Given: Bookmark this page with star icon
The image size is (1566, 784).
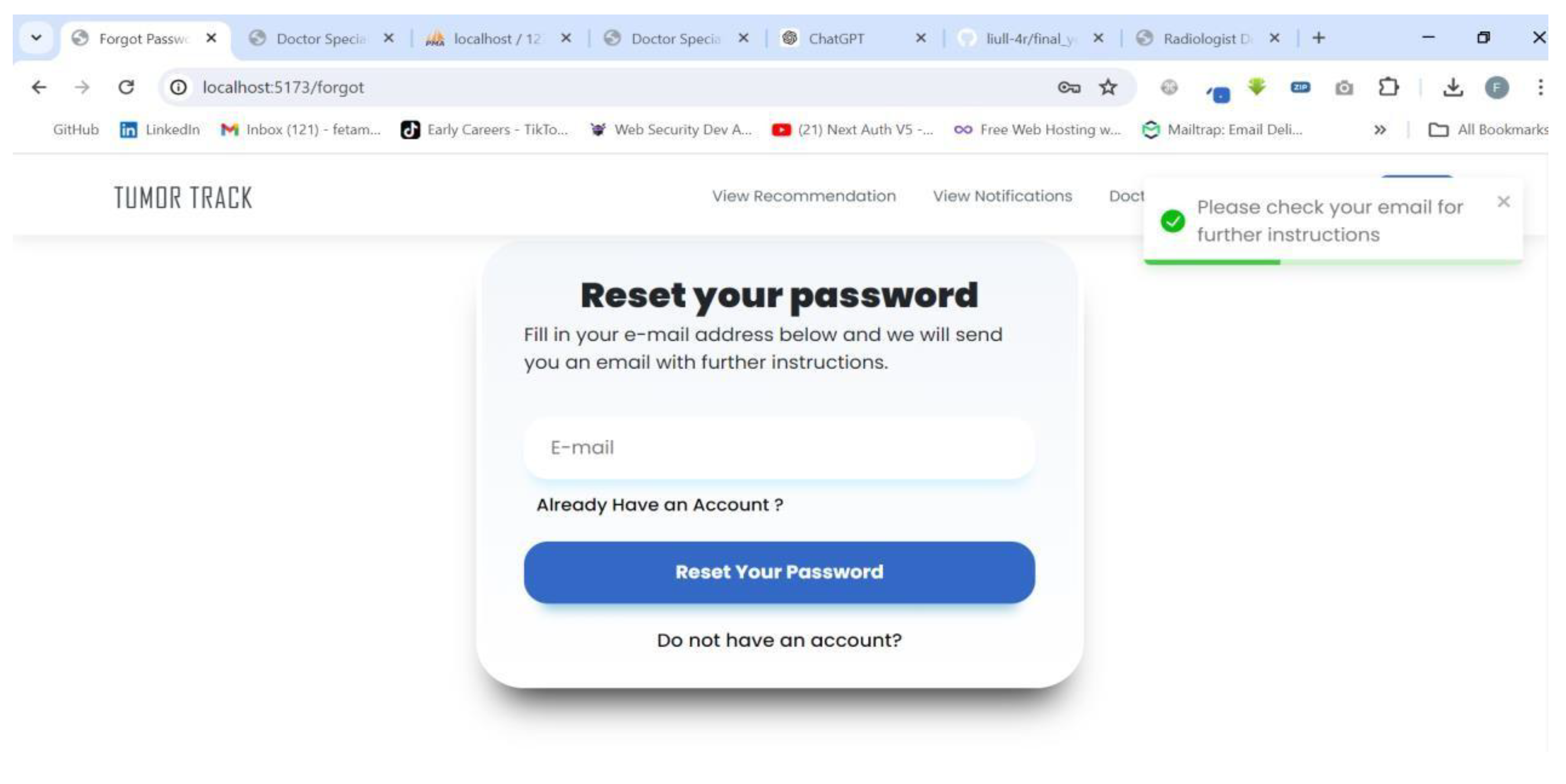Looking at the screenshot, I should point(1107,87).
